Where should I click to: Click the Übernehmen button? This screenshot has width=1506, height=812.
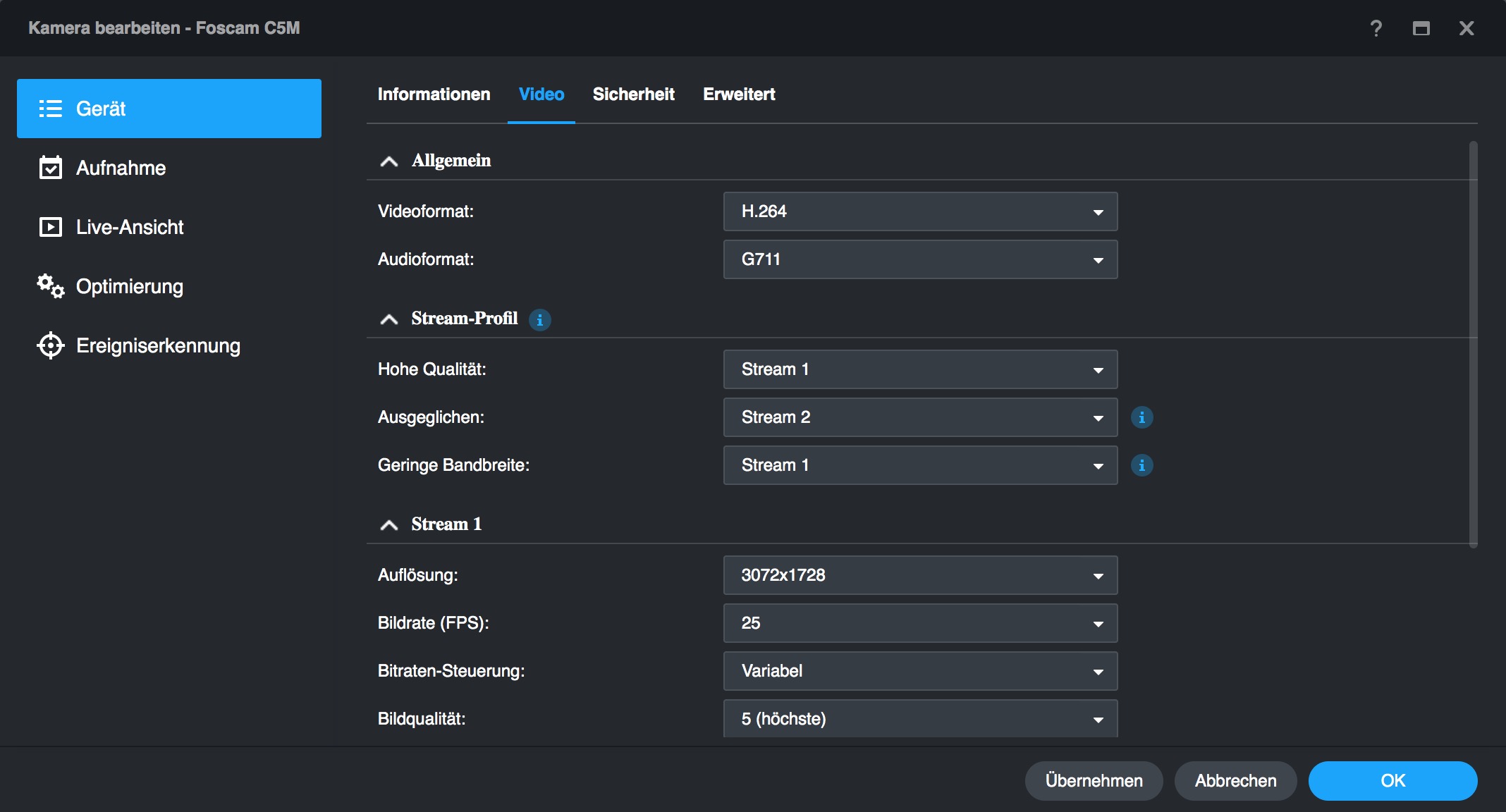click(1094, 781)
